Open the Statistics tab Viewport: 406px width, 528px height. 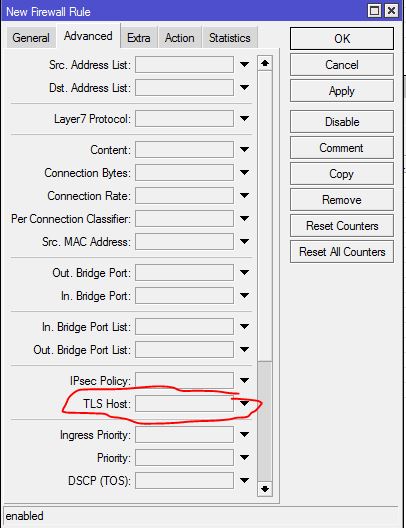230,38
